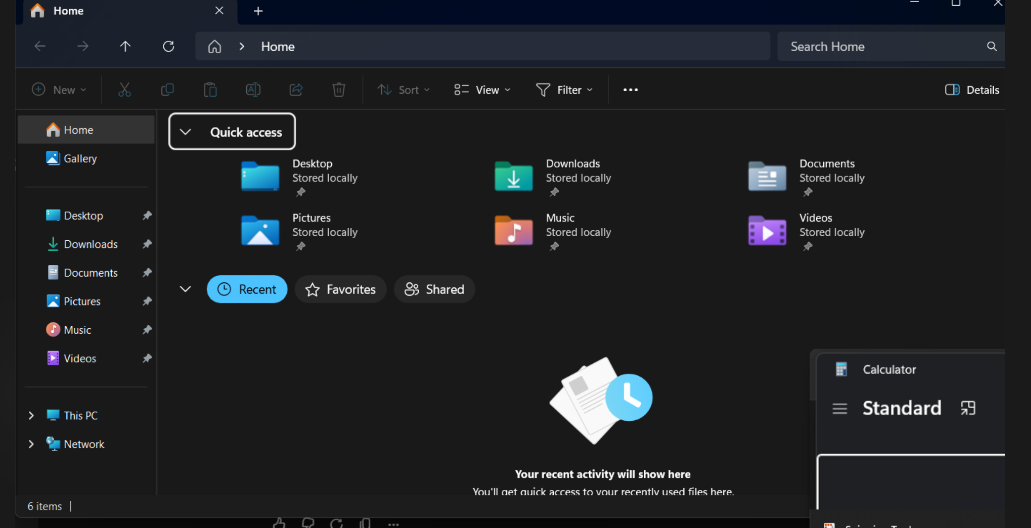
Task: Select the Recent tab
Action: point(247,289)
